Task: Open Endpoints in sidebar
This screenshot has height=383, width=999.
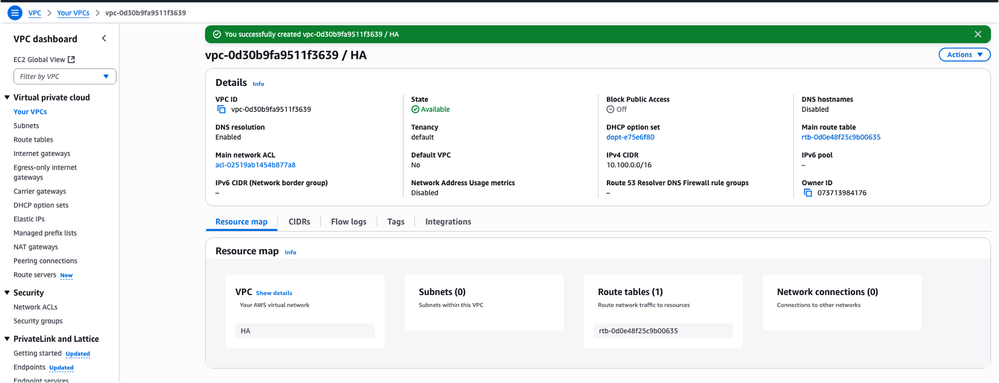Action: [29, 367]
